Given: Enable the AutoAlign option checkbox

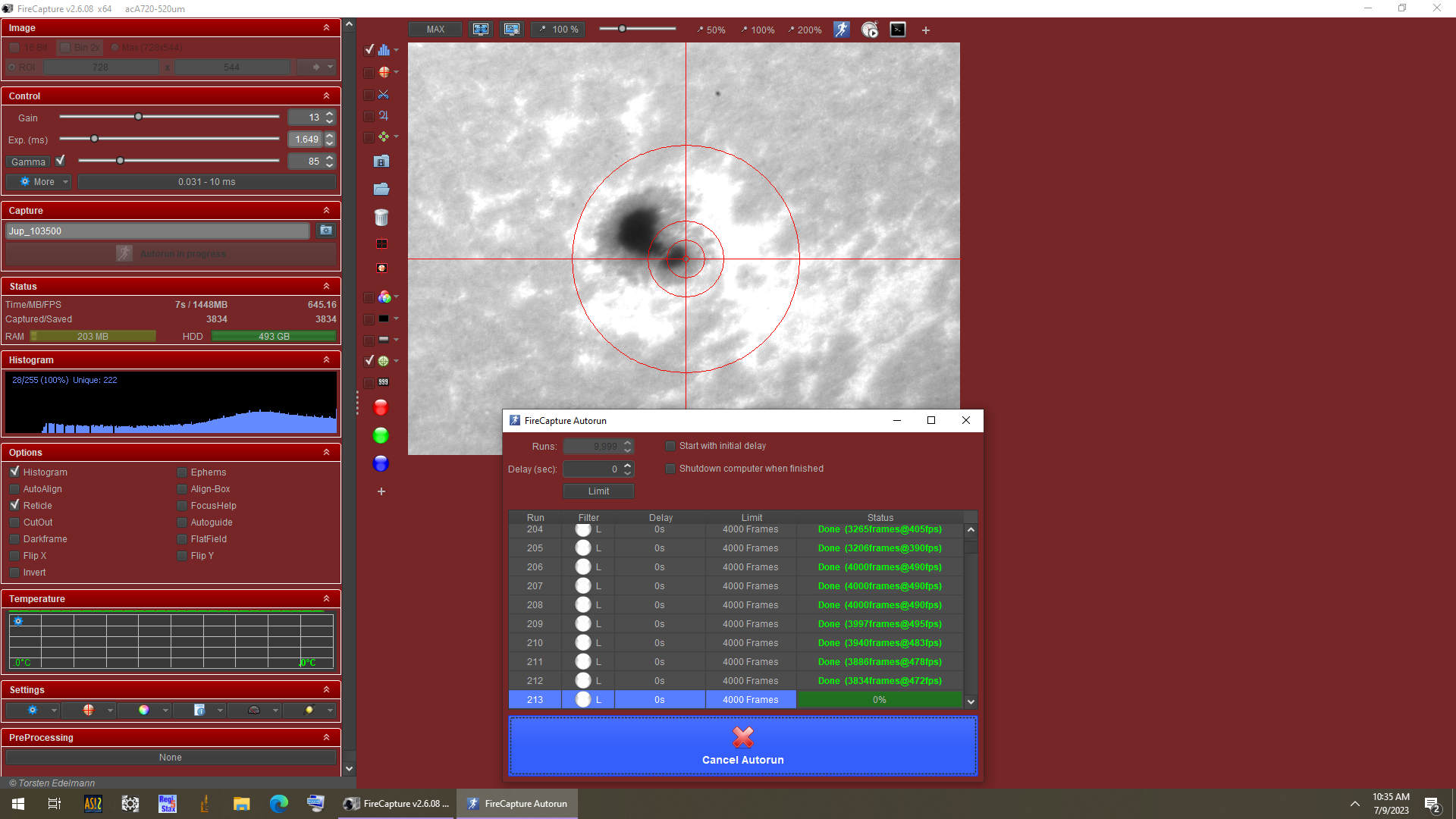Looking at the screenshot, I should [15, 489].
